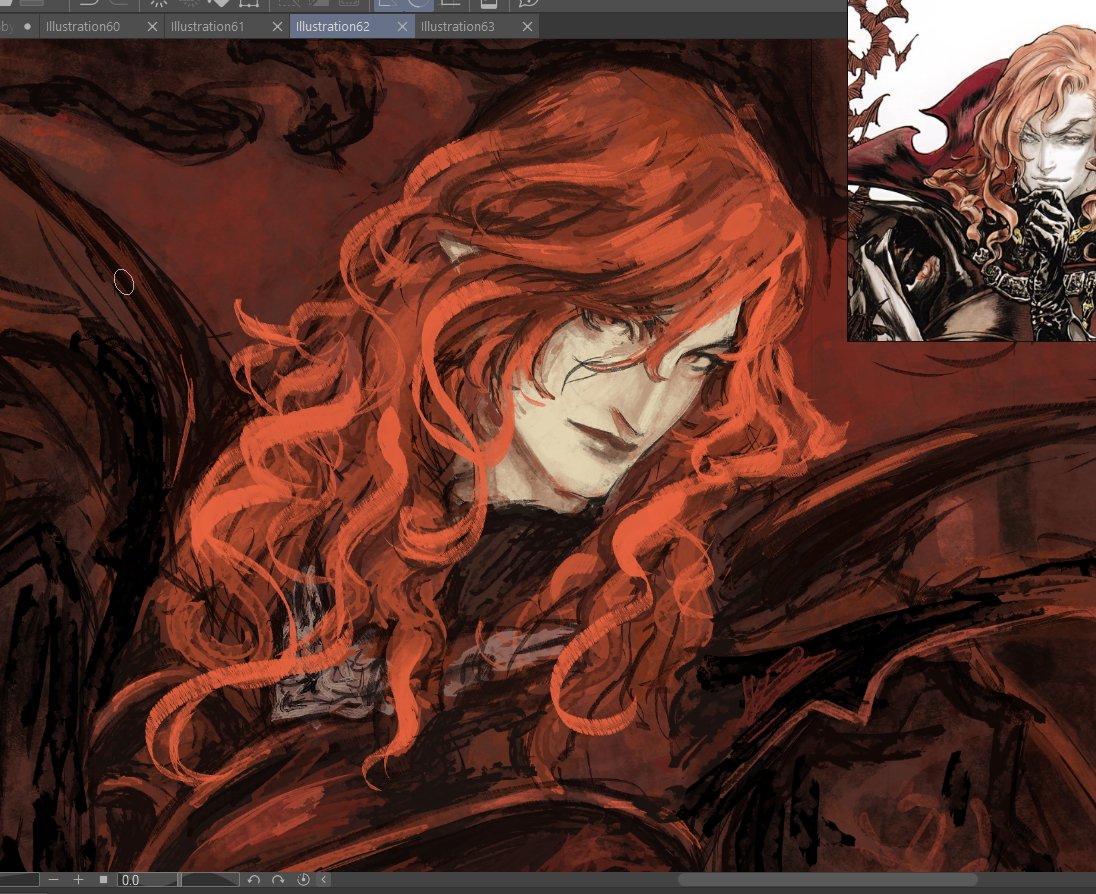This screenshot has height=894, width=1096.
Task: Close the Illustration63 tab
Action: coord(527,27)
